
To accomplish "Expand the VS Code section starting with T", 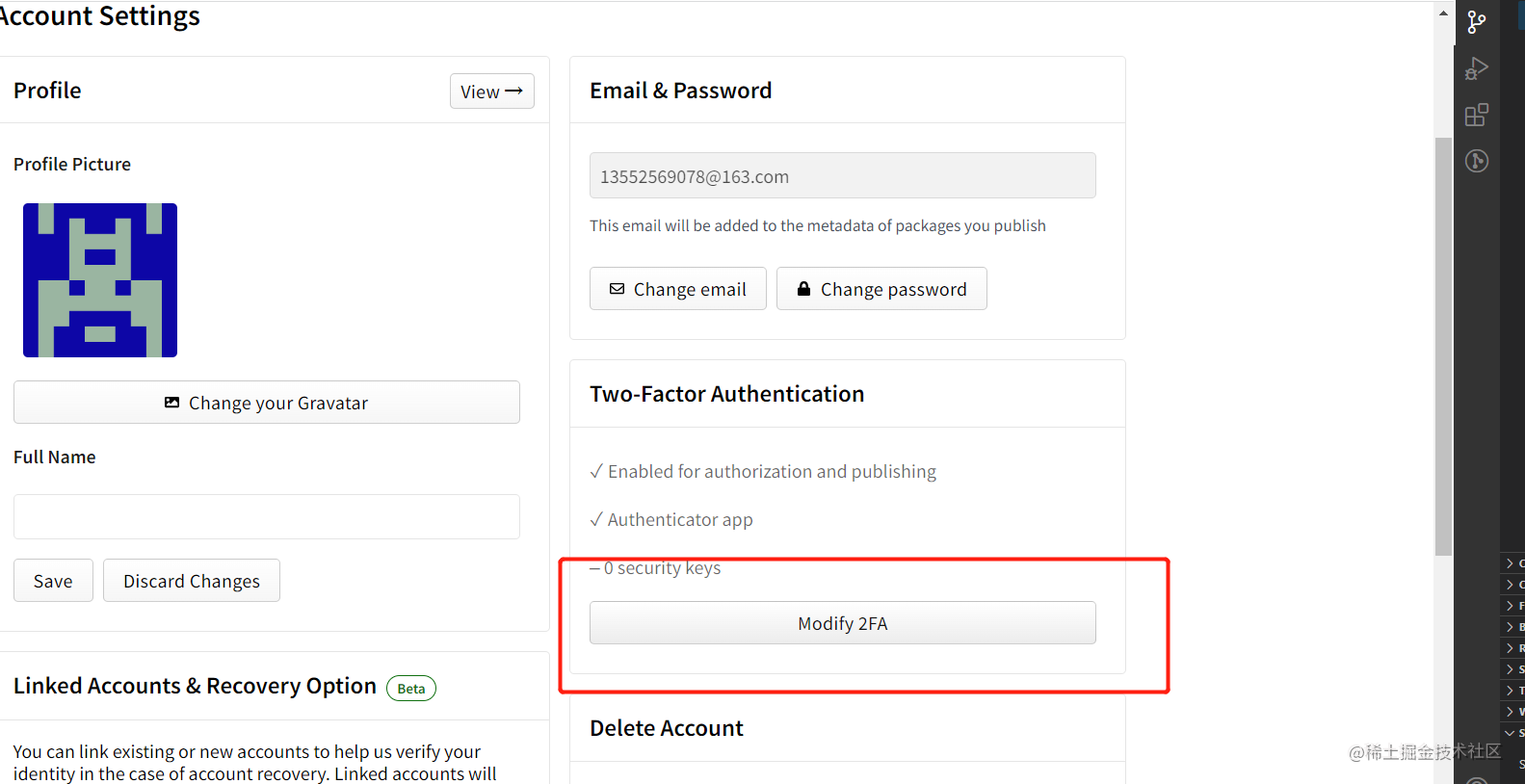I will point(1512,691).
